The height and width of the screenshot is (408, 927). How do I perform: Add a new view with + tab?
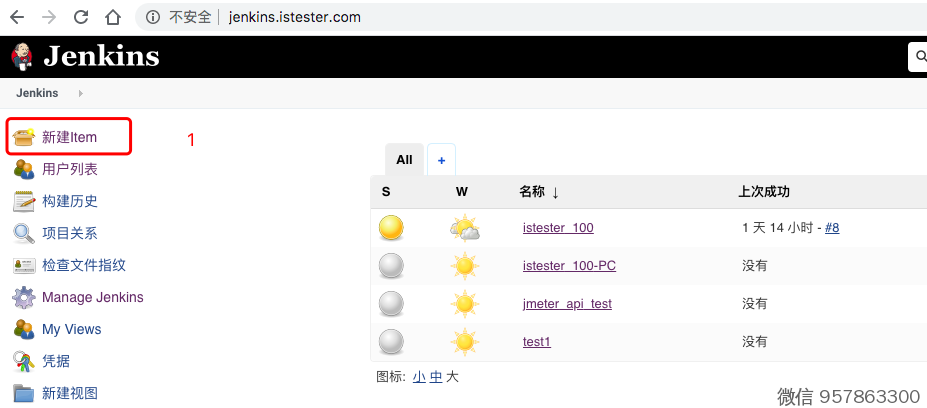pos(441,159)
